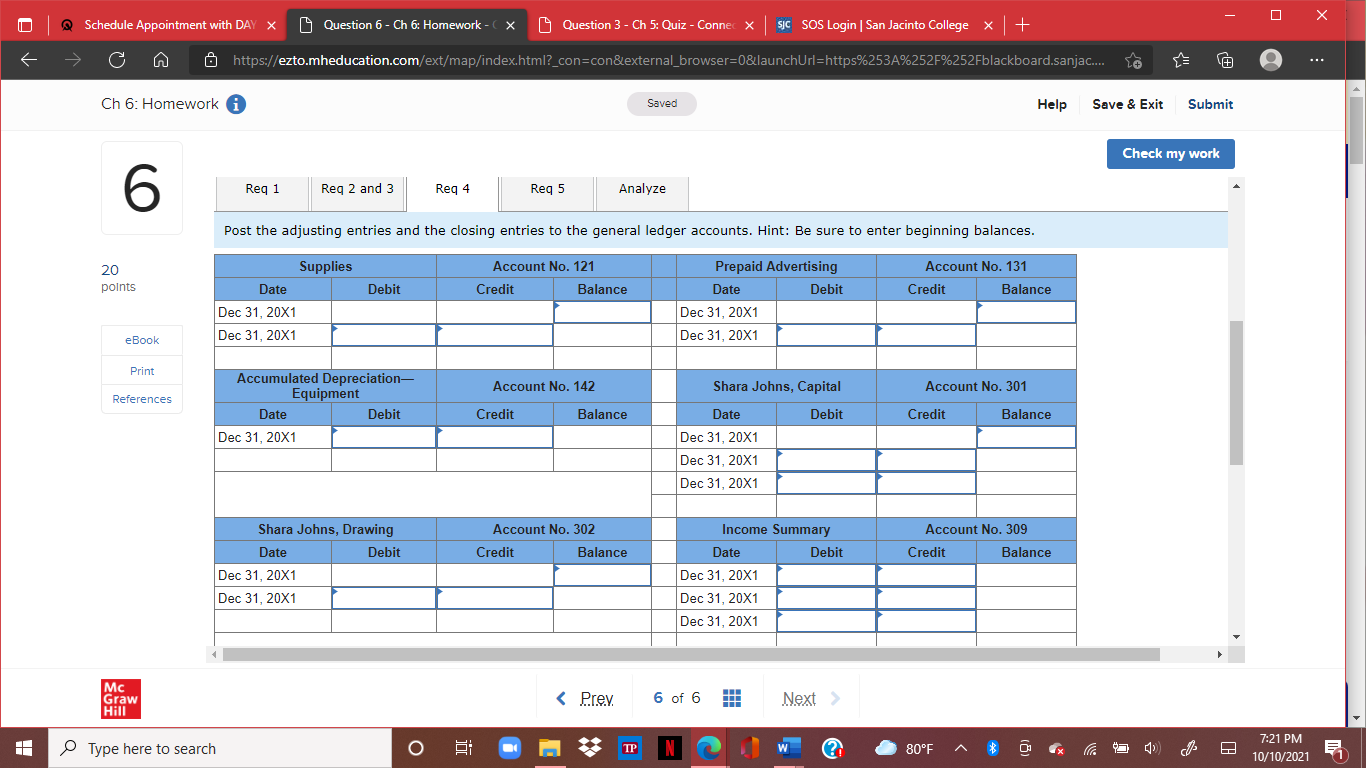Open File Explorer from the taskbar
1366x768 pixels.
pos(550,748)
